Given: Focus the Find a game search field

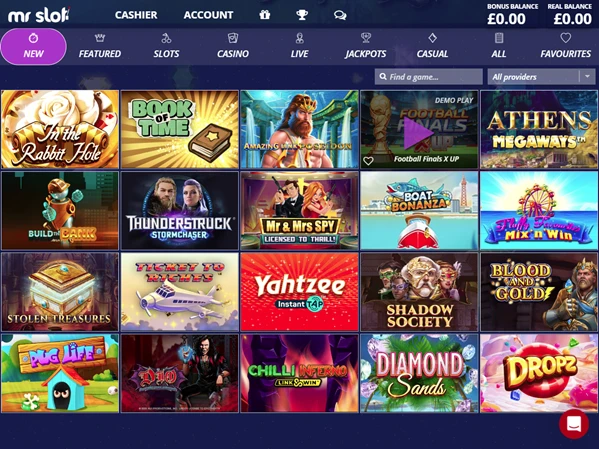Looking at the screenshot, I should pyautogui.click(x=429, y=77).
